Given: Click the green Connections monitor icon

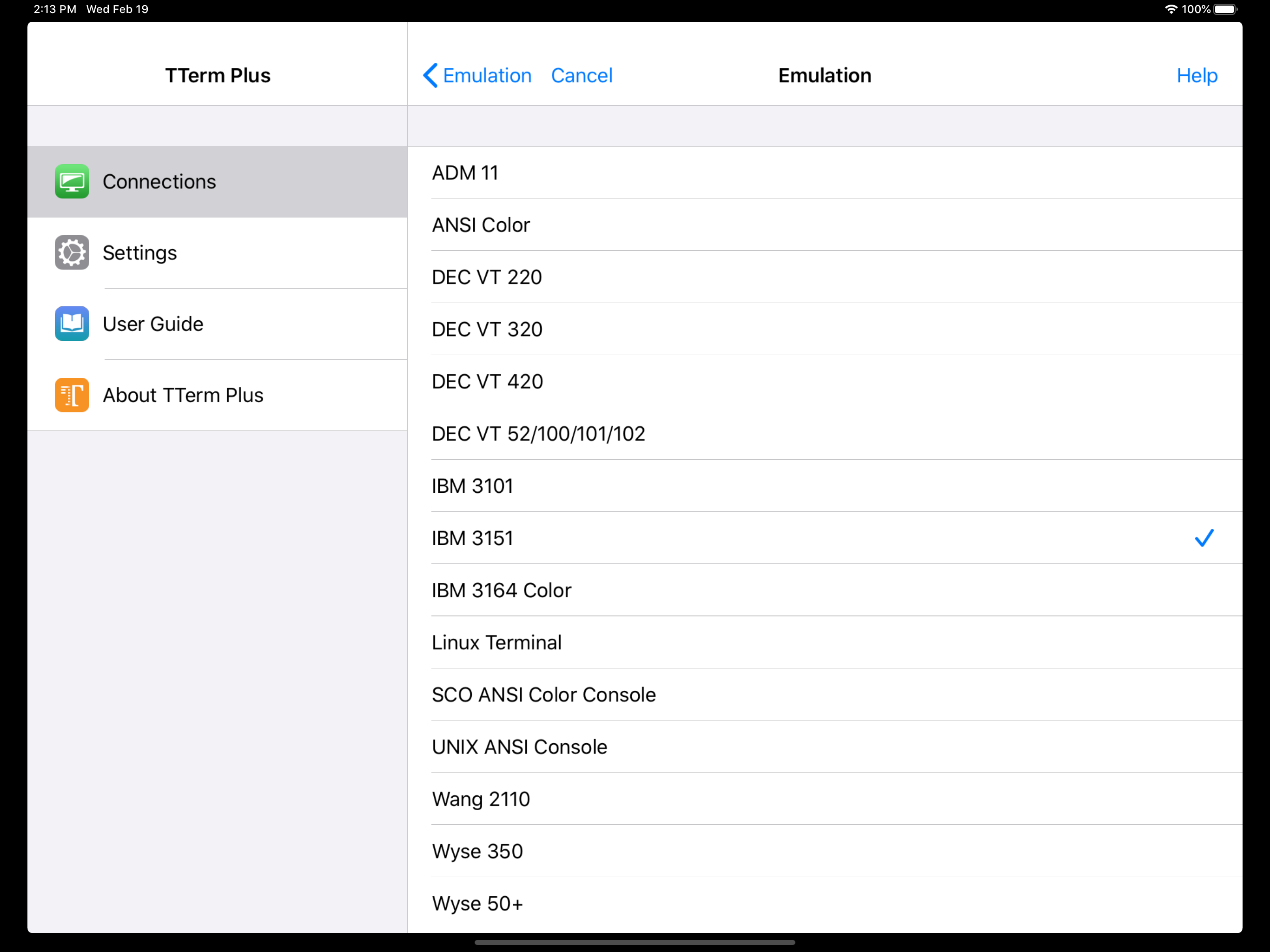Looking at the screenshot, I should (x=72, y=181).
